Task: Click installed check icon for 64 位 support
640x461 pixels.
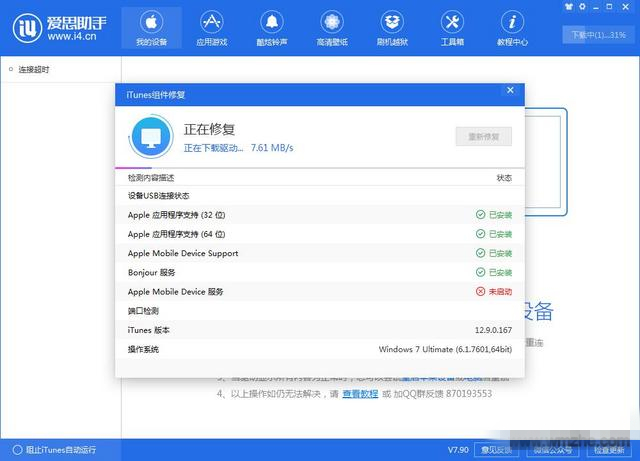Action: tap(480, 234)
